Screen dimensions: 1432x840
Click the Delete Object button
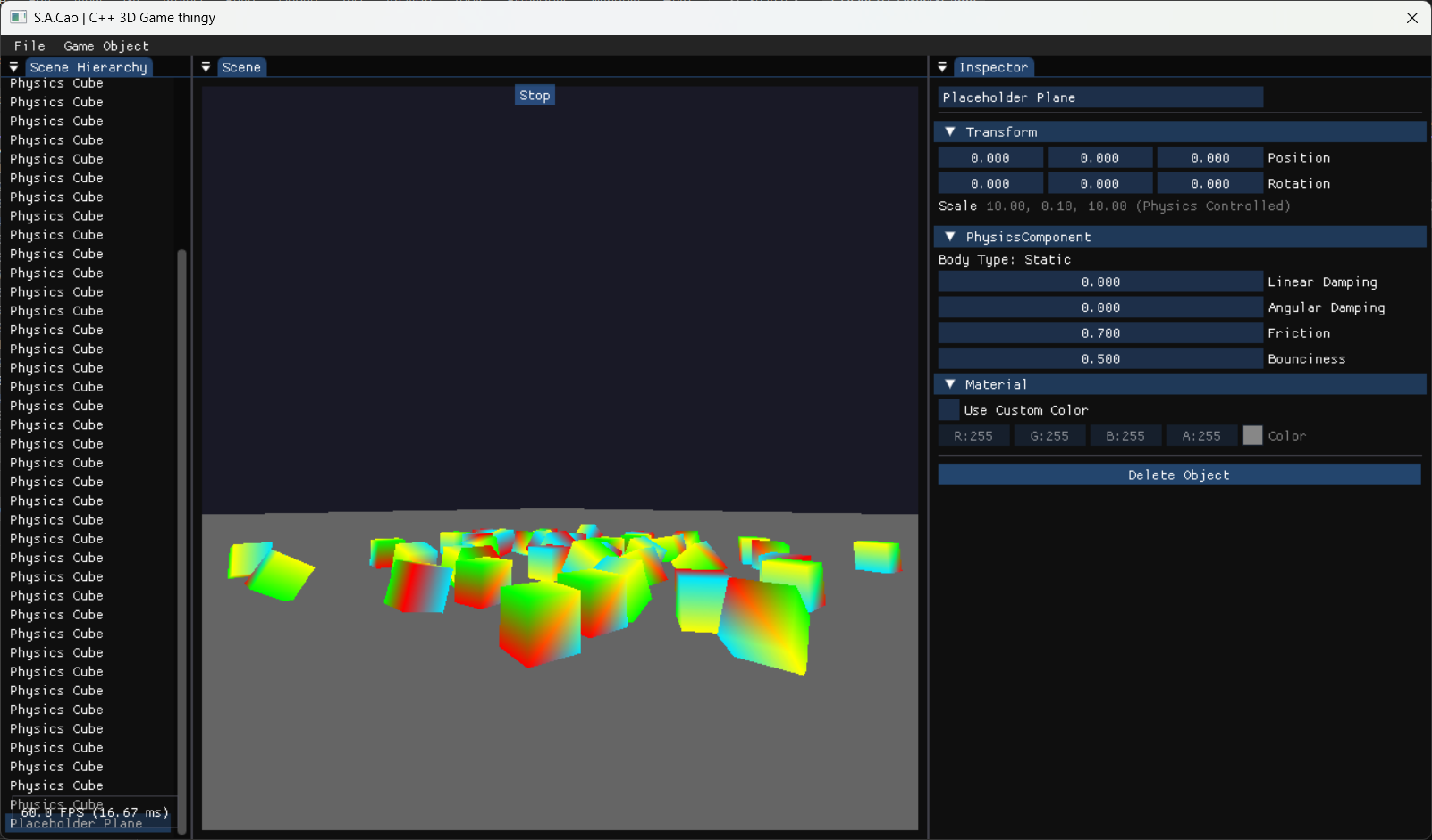tap(1178, 475)
